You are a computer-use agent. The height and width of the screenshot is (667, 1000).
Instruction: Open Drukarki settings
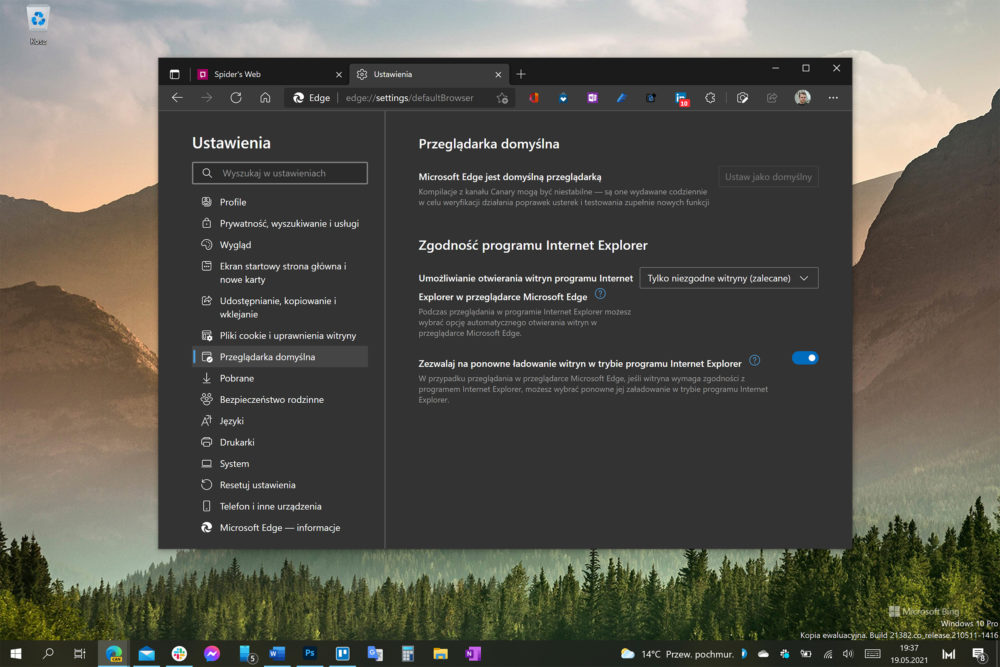click(x=280, y=443)
